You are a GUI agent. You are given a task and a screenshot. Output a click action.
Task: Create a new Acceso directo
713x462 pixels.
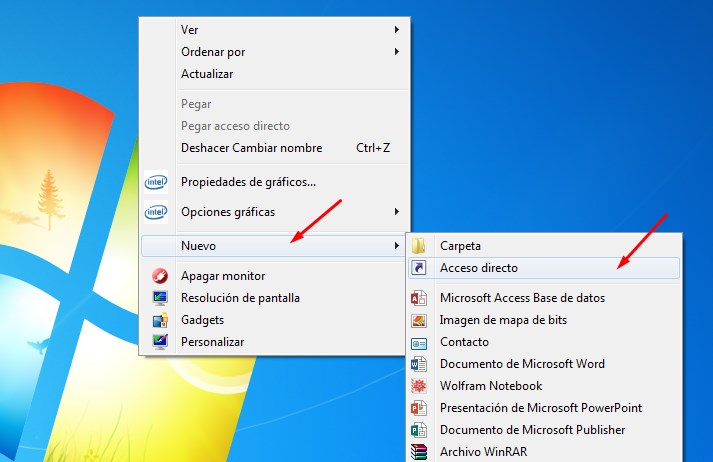point(544,268)
